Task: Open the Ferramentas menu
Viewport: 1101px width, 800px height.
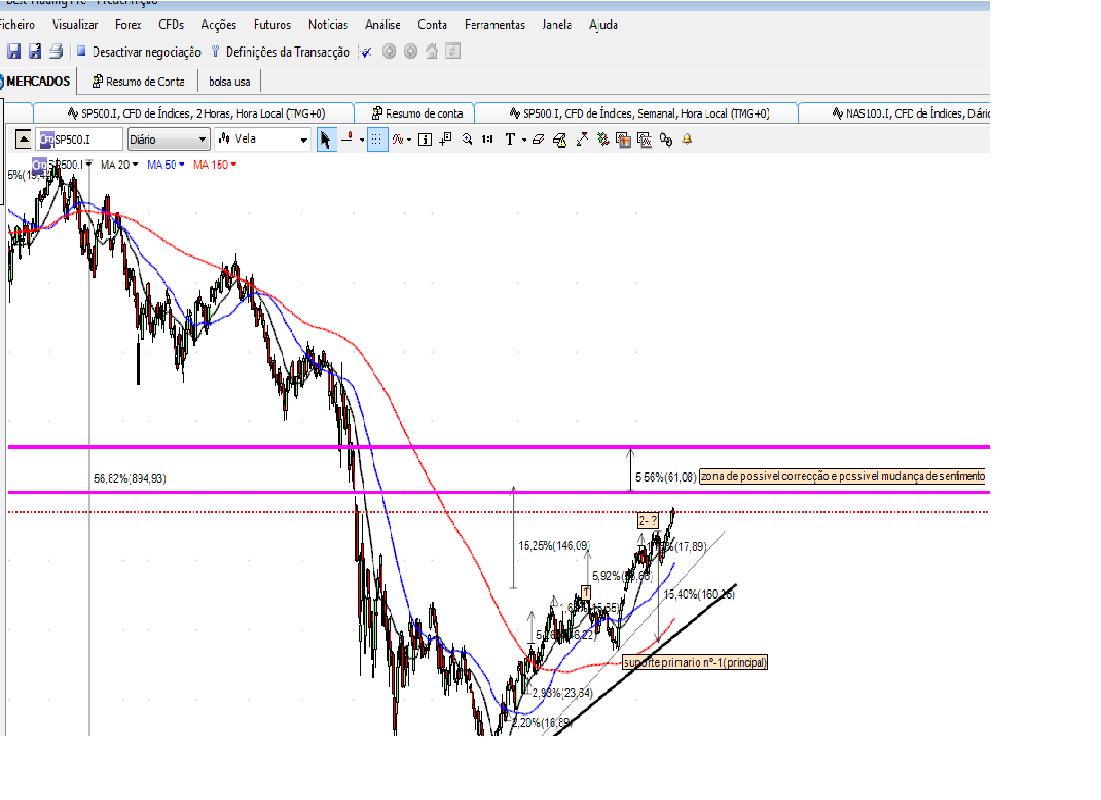Action: pyautogui.click(x=495, y=25)
